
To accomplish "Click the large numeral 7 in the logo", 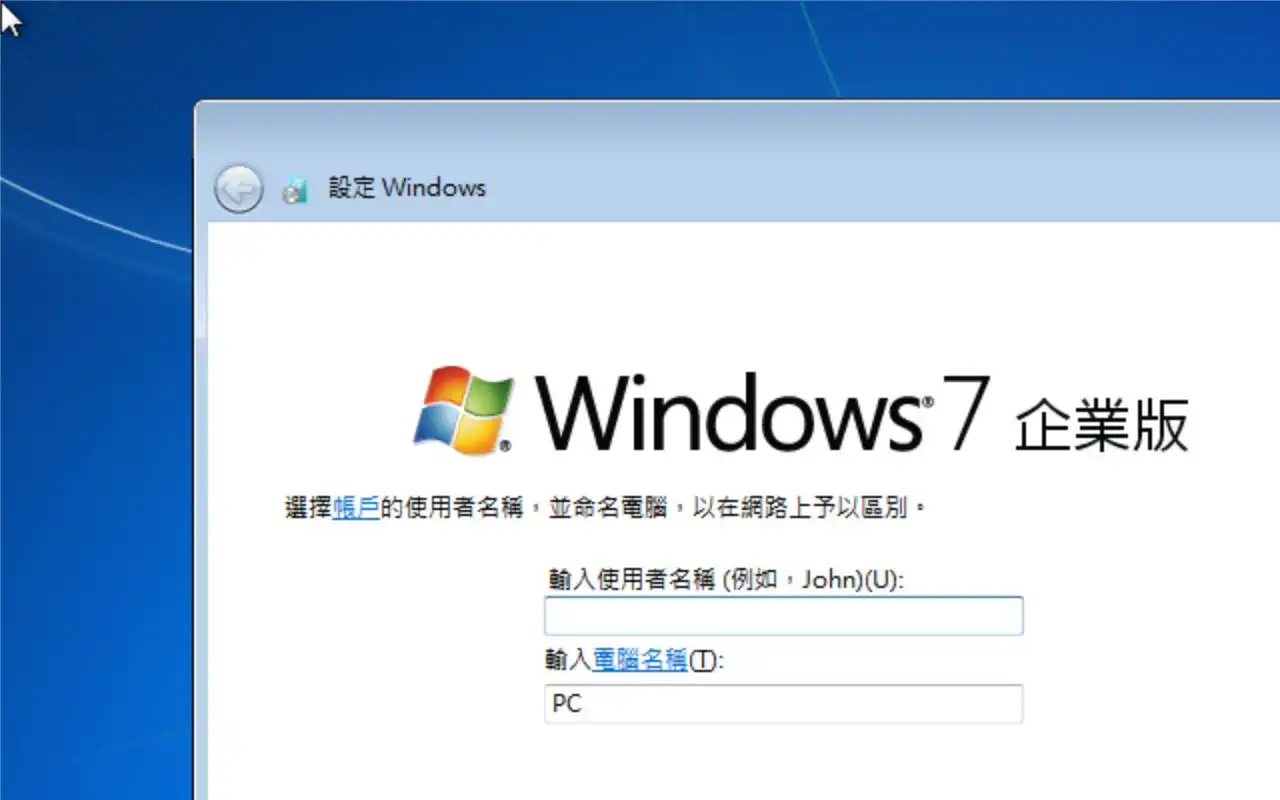I will (x=966, y=412).
